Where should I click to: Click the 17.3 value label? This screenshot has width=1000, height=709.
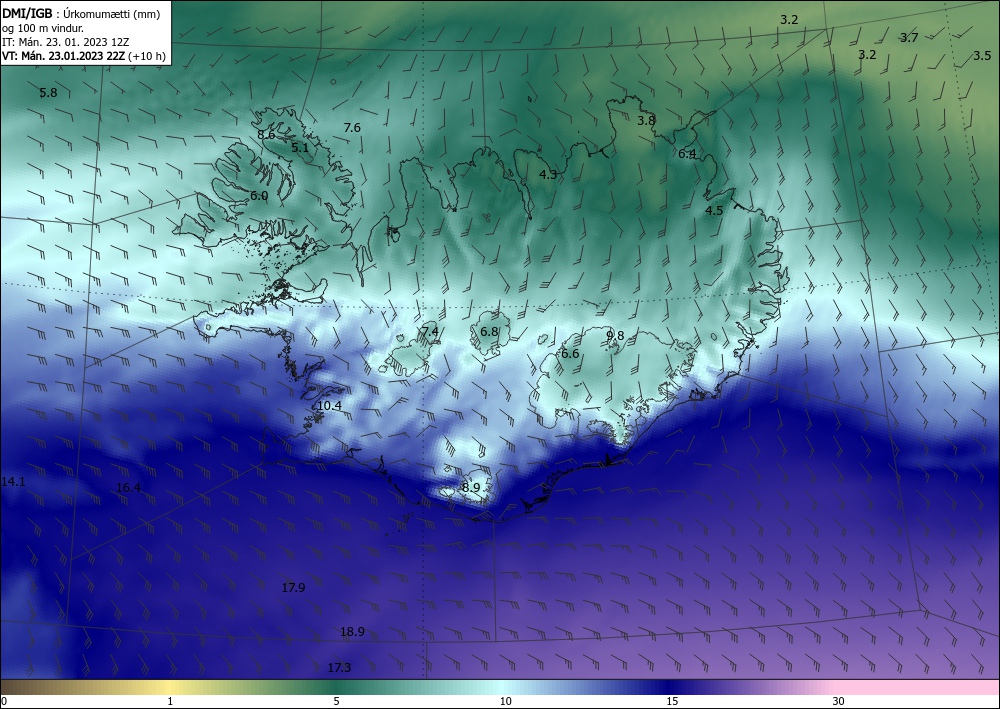[x=339, y=668]
